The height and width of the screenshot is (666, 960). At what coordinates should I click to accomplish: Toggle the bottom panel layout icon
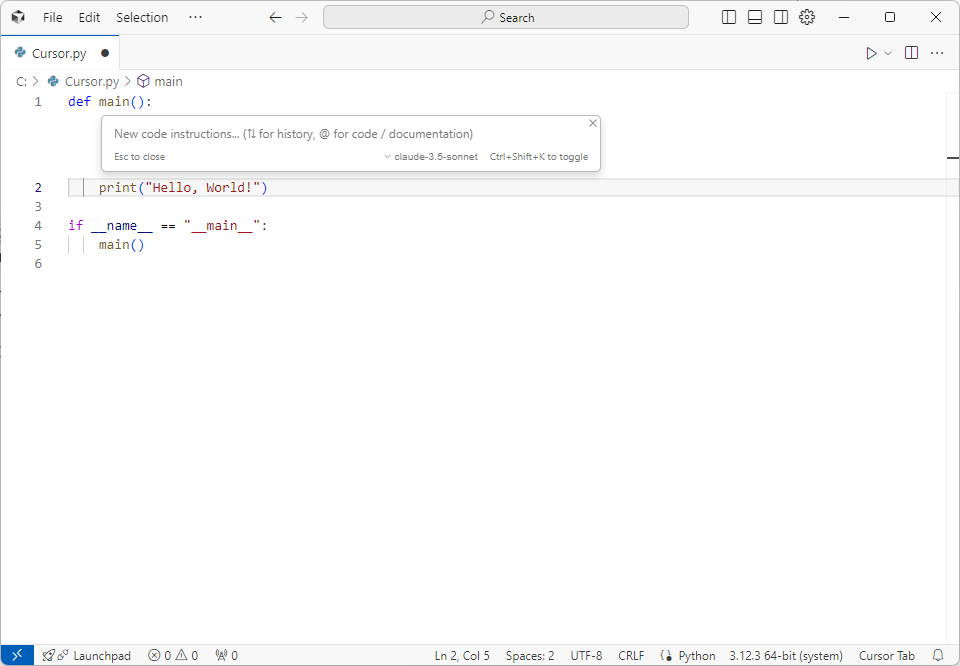[755, 17]
